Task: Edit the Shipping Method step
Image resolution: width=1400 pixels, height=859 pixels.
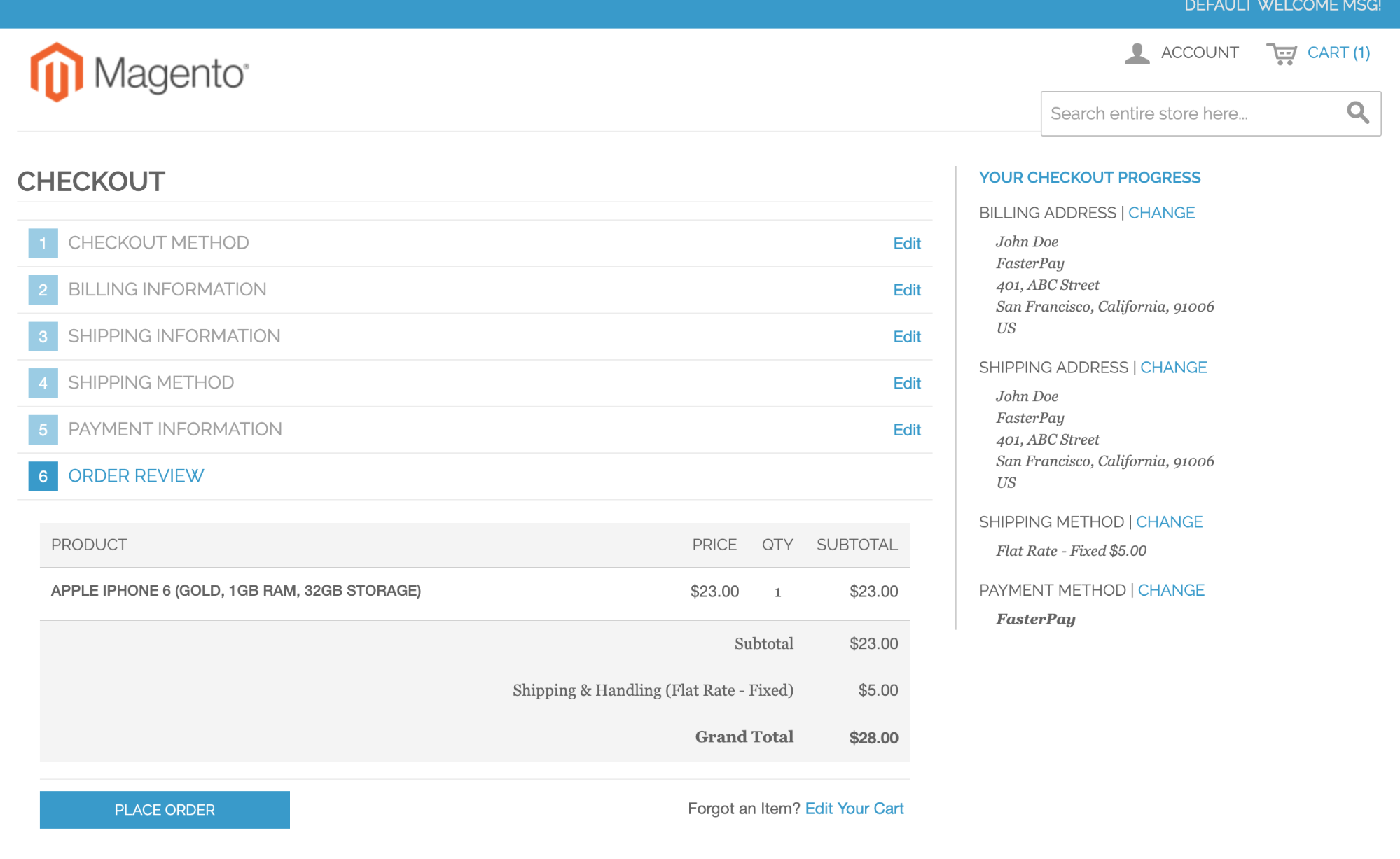Action: [x=906, y=384]
